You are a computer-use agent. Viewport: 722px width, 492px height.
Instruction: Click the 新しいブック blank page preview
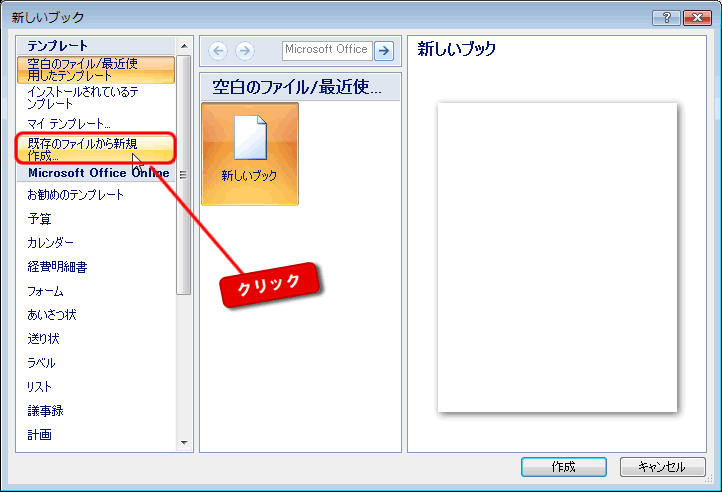coord(557,258)
